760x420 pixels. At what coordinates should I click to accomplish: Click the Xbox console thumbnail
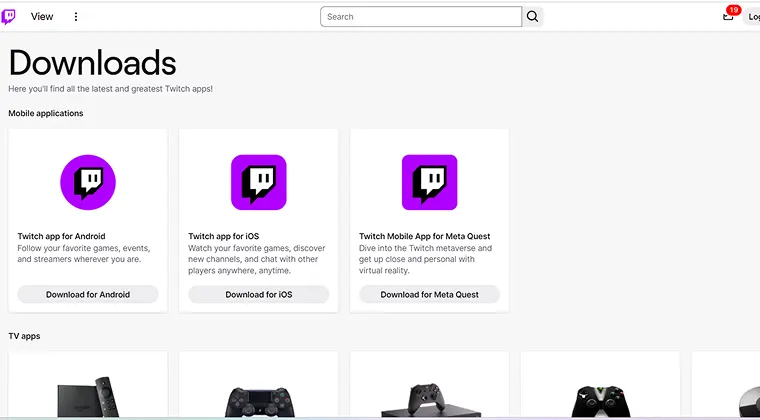pyautogui.click(x=429, y=400)
